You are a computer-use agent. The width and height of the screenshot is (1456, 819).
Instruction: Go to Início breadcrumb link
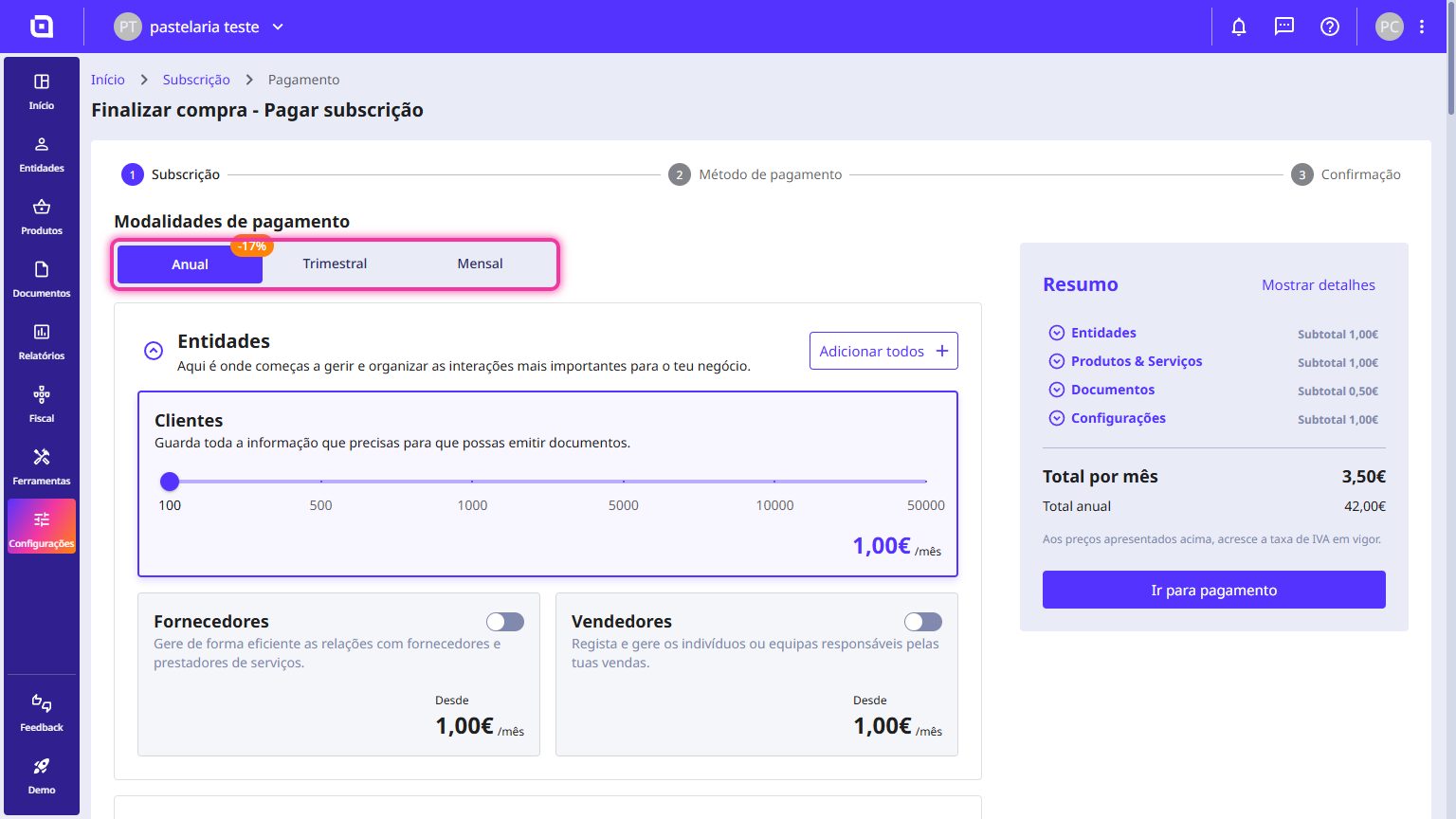(x=108, y=80)
